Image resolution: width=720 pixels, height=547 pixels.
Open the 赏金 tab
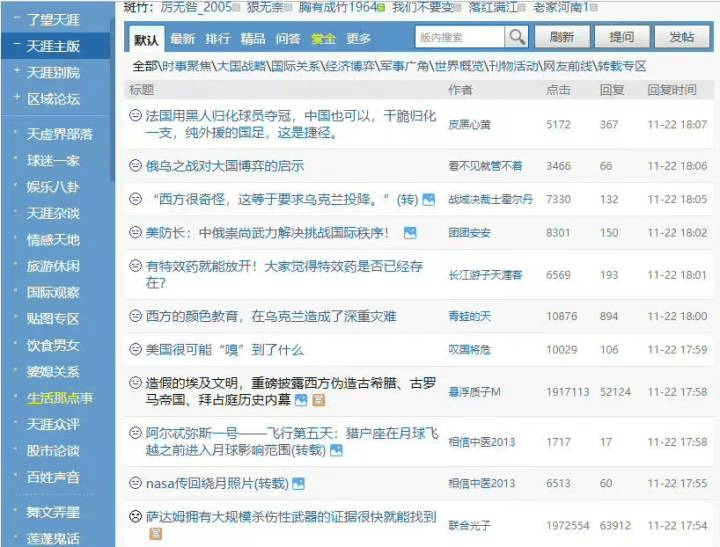323,39
